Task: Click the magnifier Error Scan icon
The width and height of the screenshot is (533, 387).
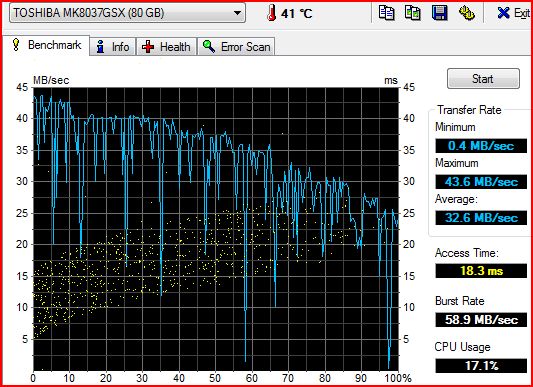Action: click(x=208, y=46)
